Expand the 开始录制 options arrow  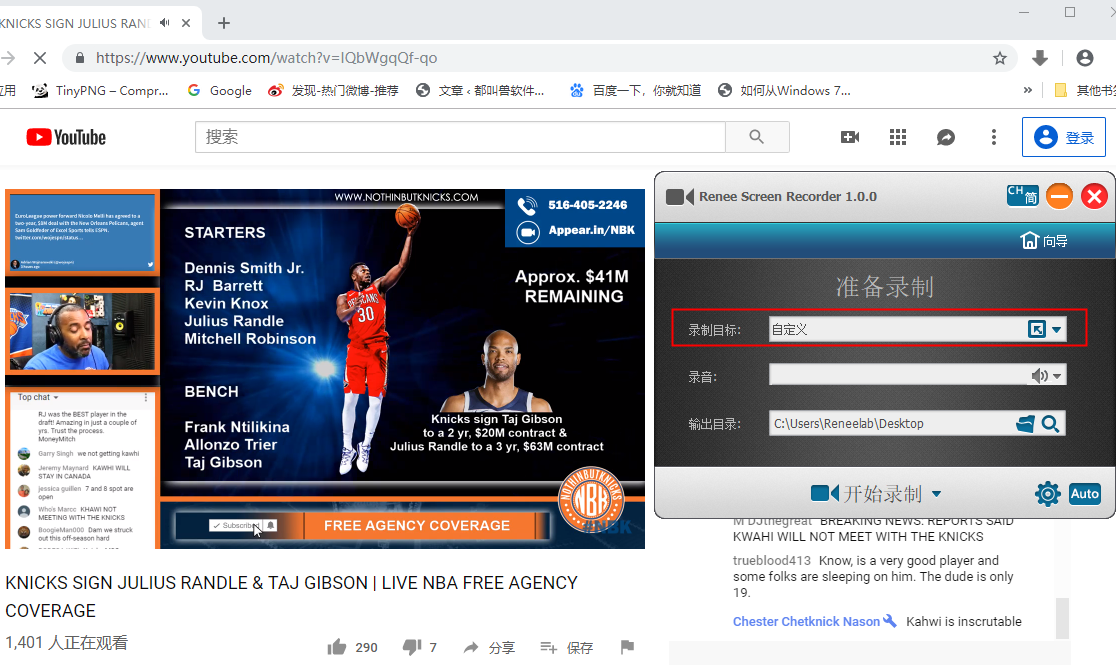click(x=936, y=493)
